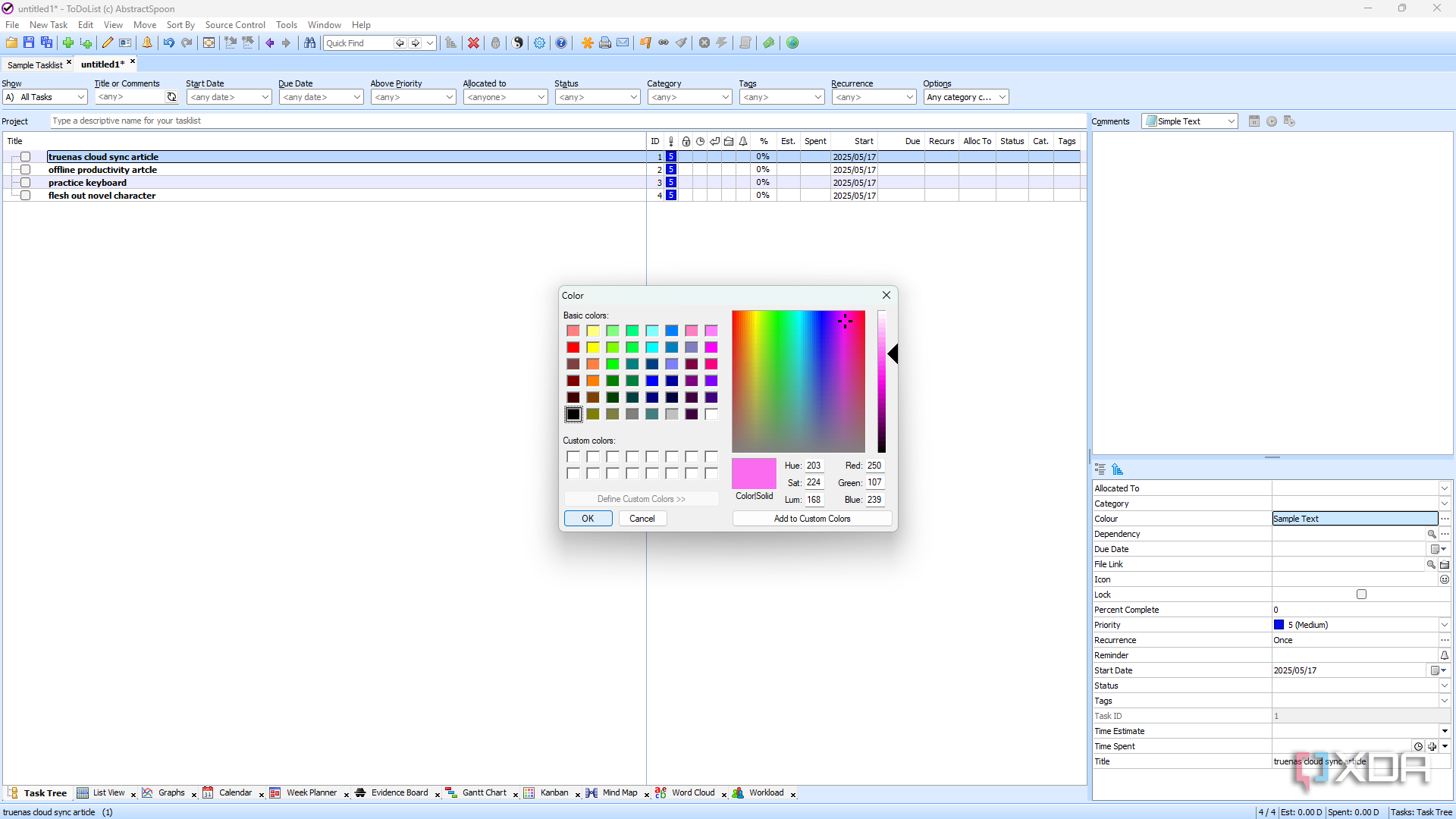Open the Show All Tasks dropdown
Viewport: 1456px width, 819px height.
click(45, 97)
